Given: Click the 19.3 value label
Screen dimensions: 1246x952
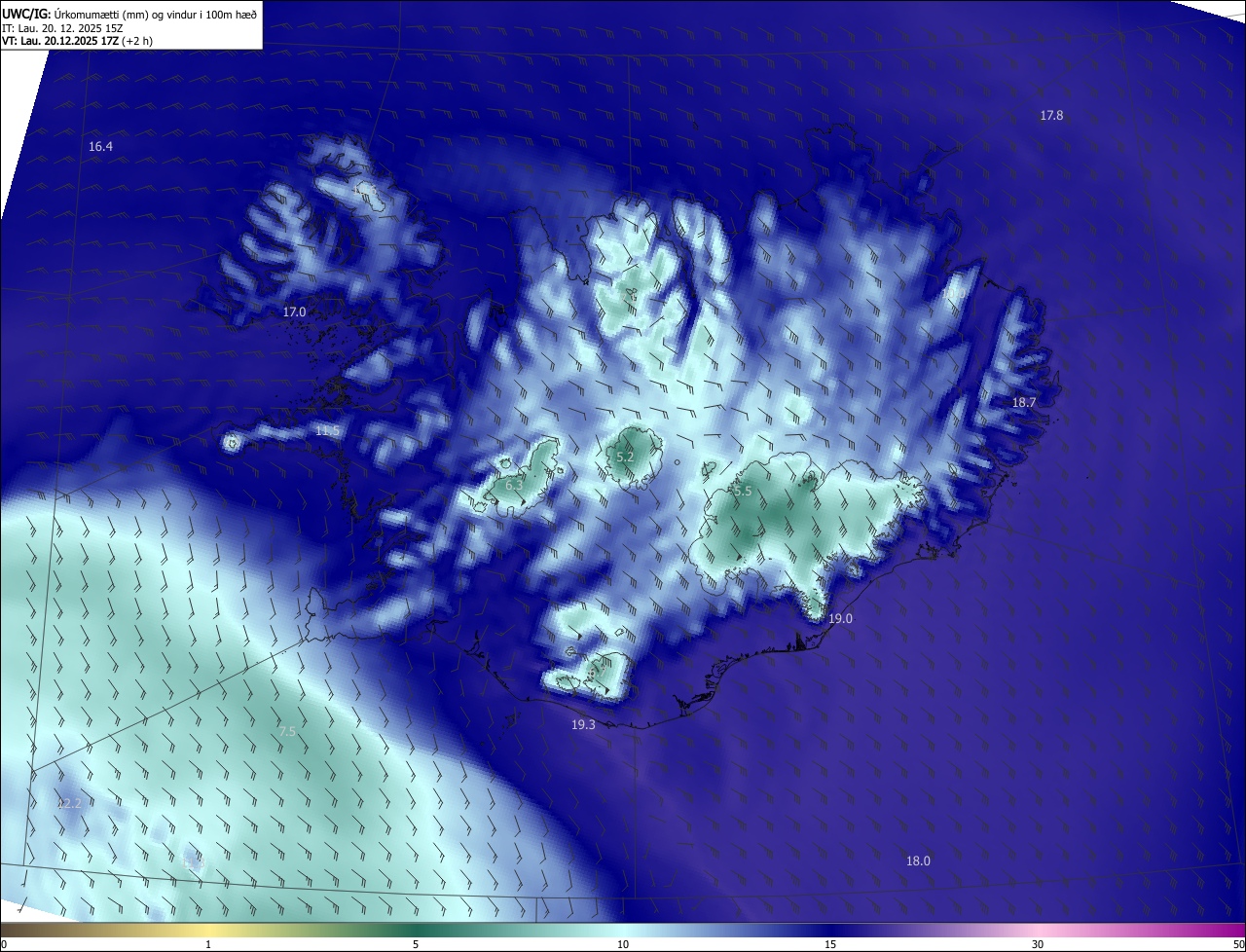Looking at the screenshot, I should pyautogui.click(x=583, y=725).
